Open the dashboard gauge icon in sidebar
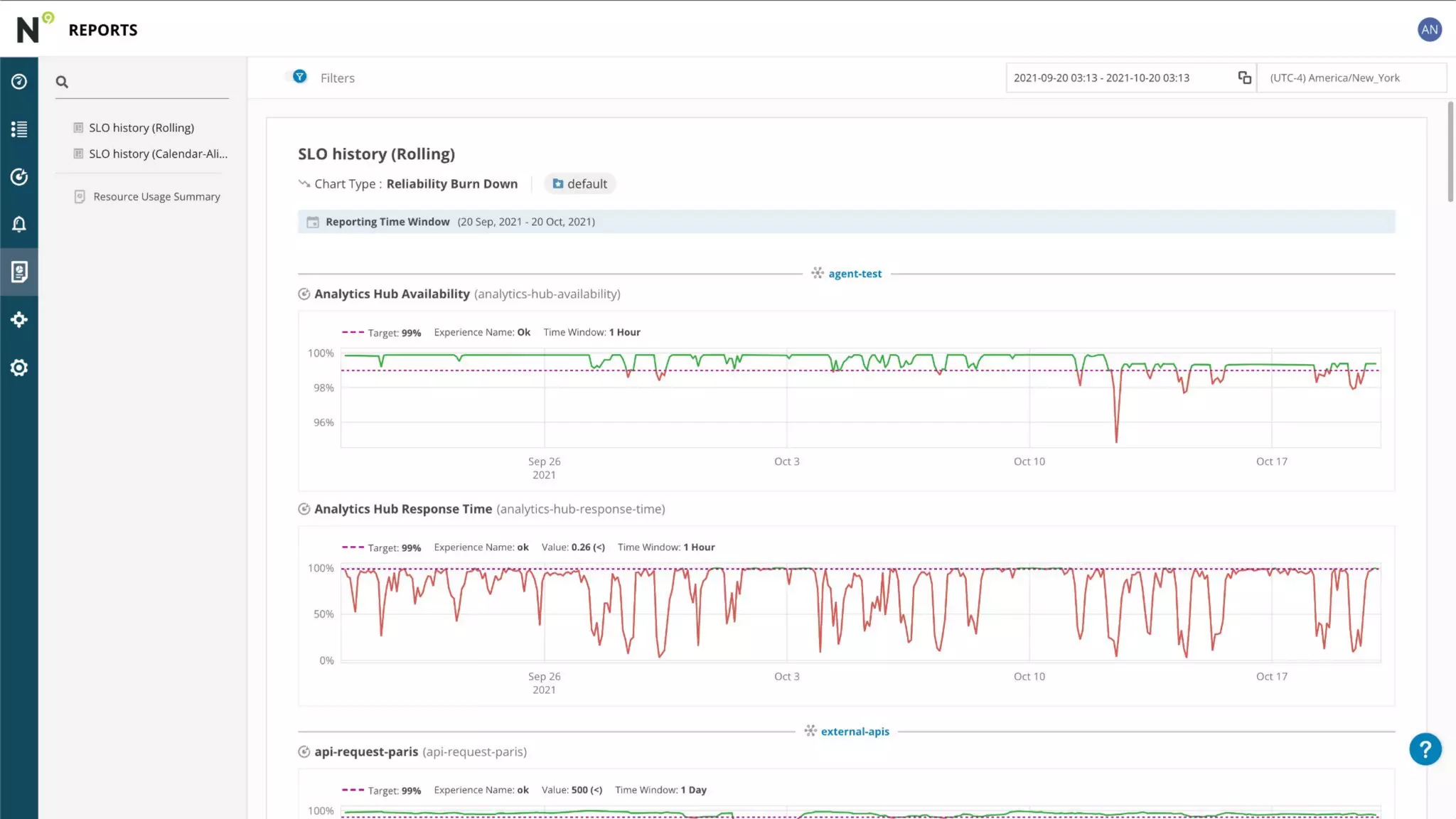The image size is (1456, 819). 19,82
